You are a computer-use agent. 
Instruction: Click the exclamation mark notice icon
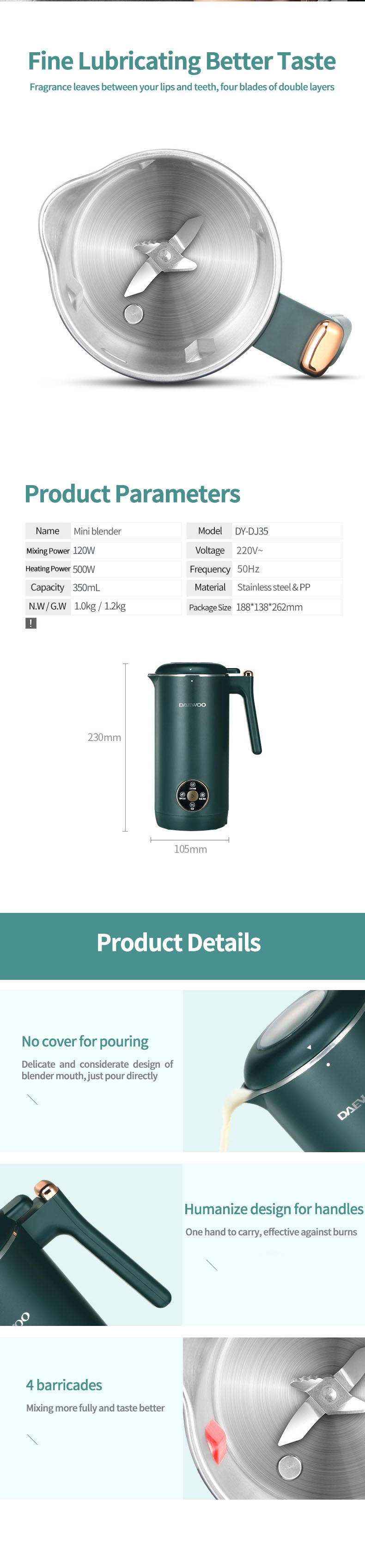[x=31, y=623]
